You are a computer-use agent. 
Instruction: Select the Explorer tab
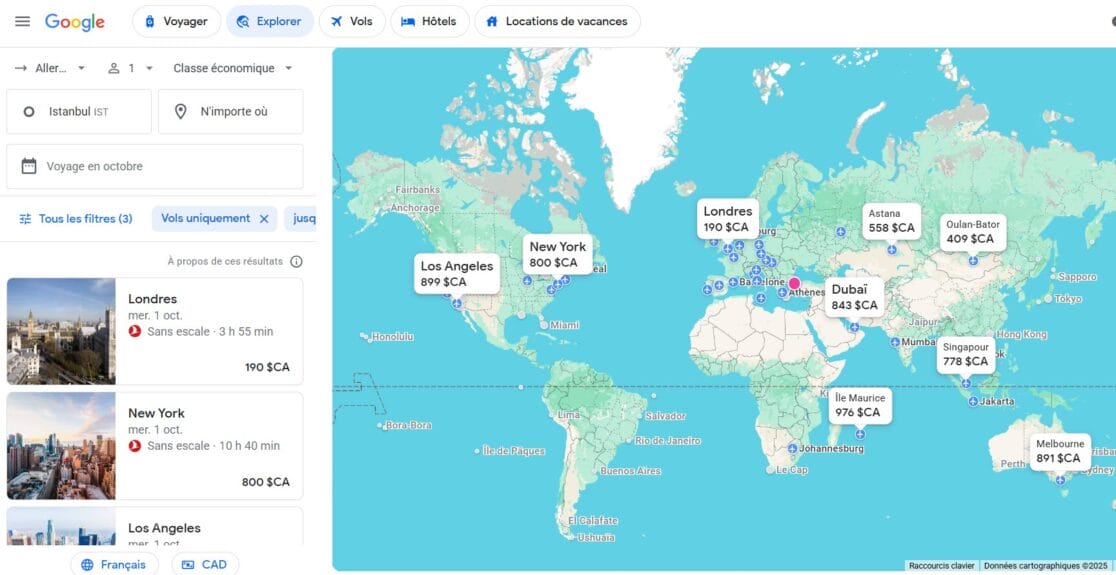[270, 21]
